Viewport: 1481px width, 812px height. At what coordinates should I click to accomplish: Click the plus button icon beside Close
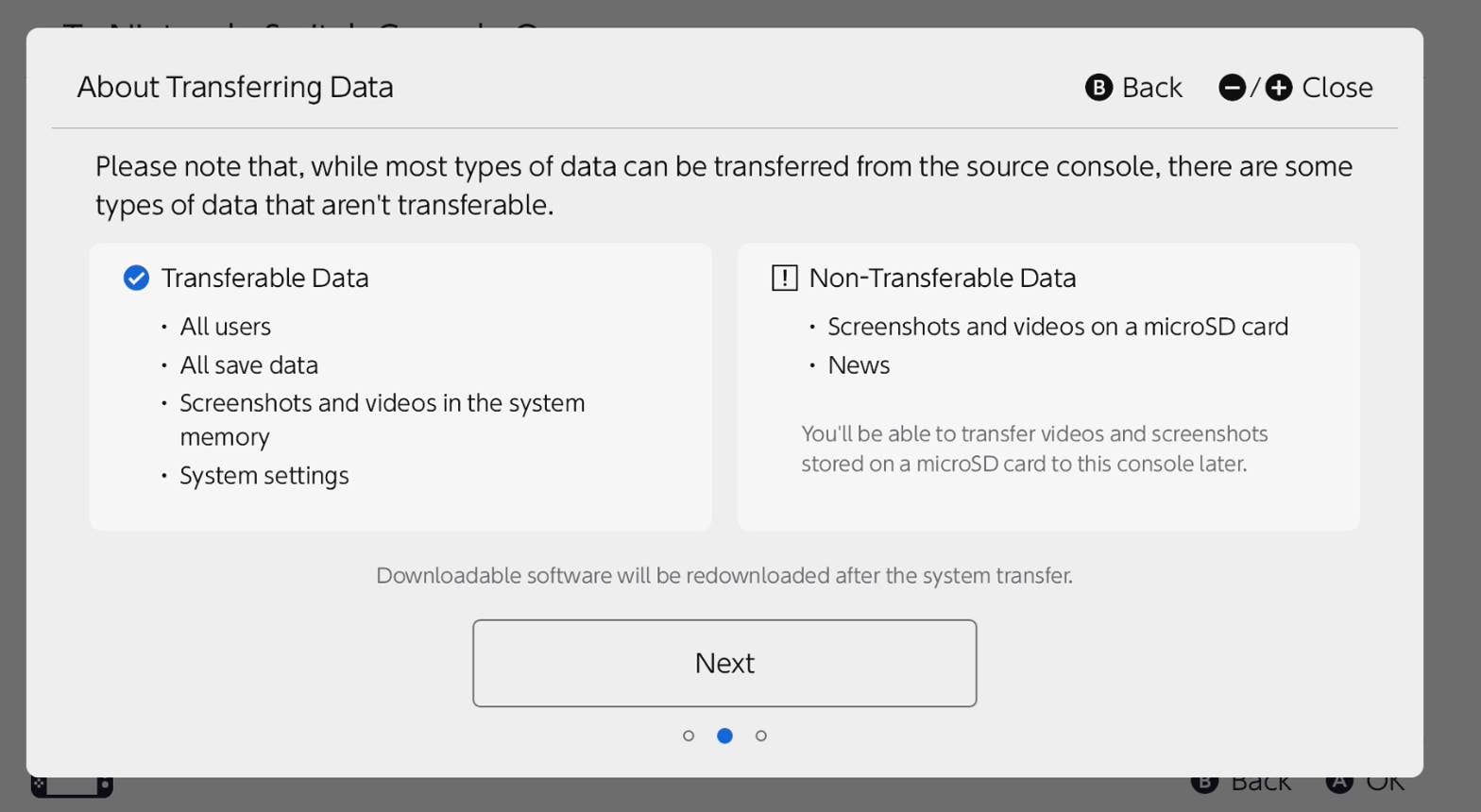(x=1278, y=88)
